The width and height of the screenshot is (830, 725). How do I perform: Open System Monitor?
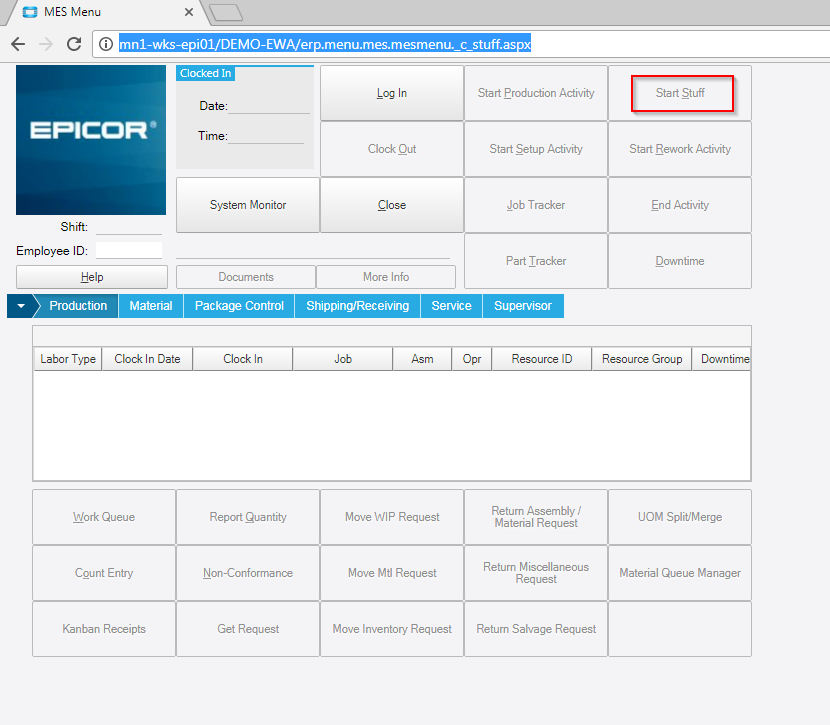pos(248,205)
